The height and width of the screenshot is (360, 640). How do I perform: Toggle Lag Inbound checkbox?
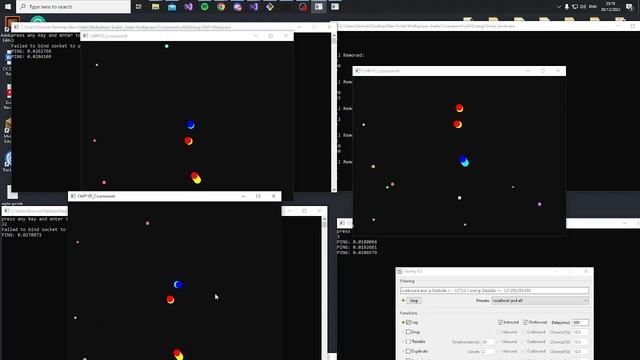pyautogui.click(x=500, y=322)
